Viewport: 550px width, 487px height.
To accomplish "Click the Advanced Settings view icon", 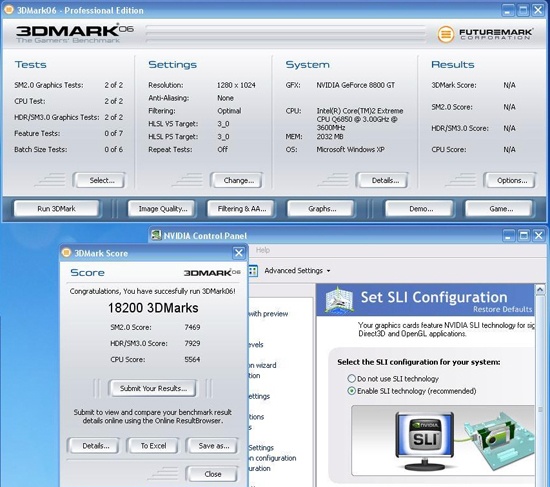I will (253, 271).
